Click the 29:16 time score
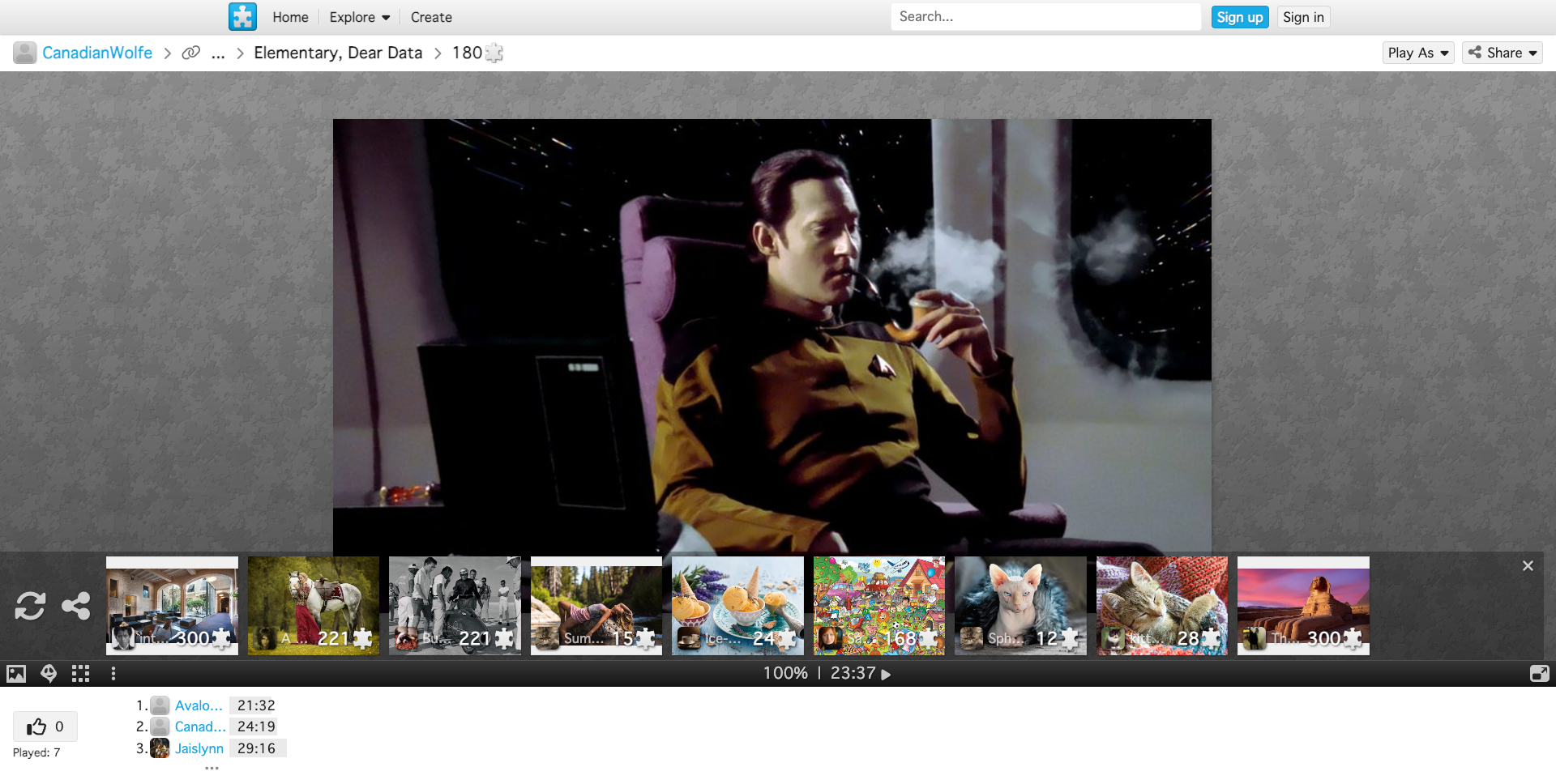The height and width of the screenshot is (784, 1556). (256, 748)
